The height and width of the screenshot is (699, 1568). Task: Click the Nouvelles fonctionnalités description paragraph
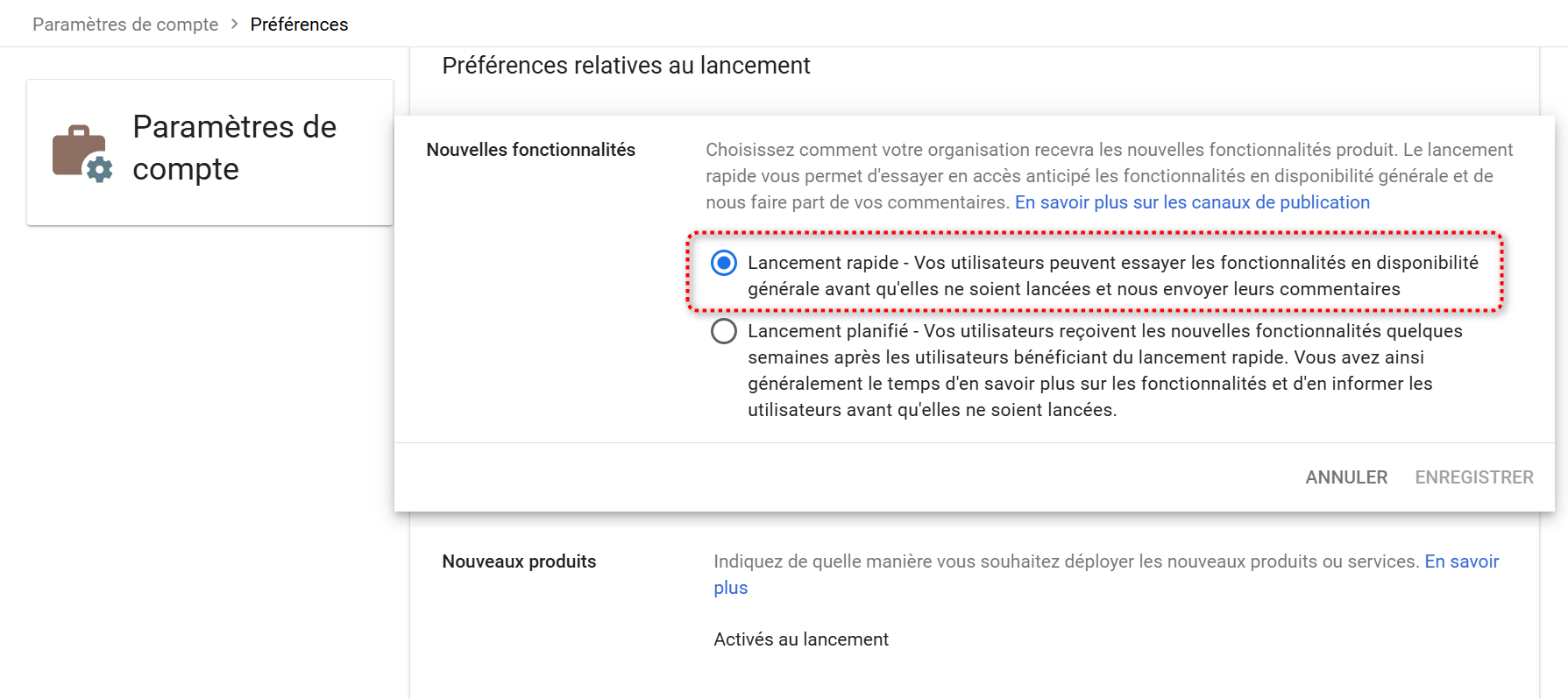point(1110,176)
